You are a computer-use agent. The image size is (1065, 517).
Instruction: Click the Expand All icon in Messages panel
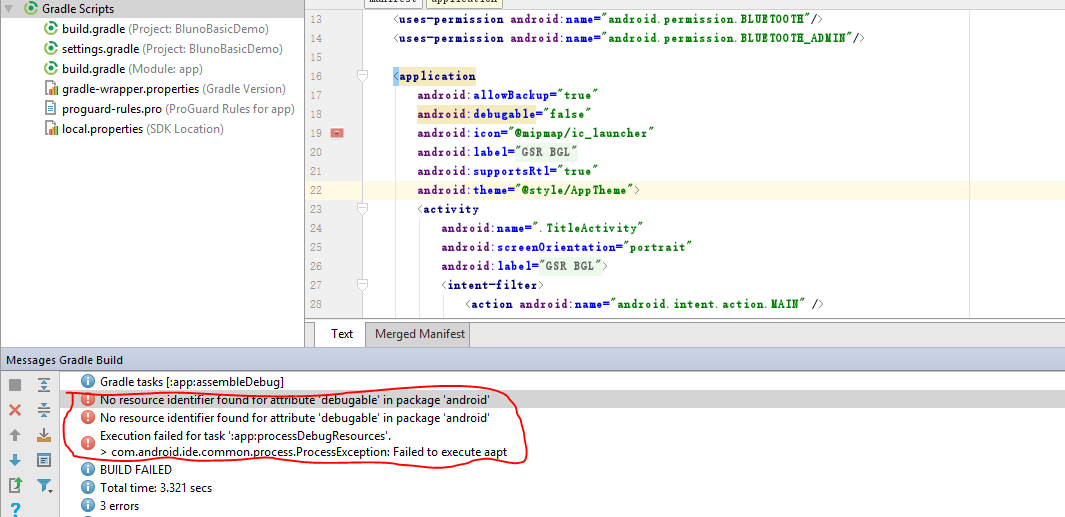click(x=44, y=385)
